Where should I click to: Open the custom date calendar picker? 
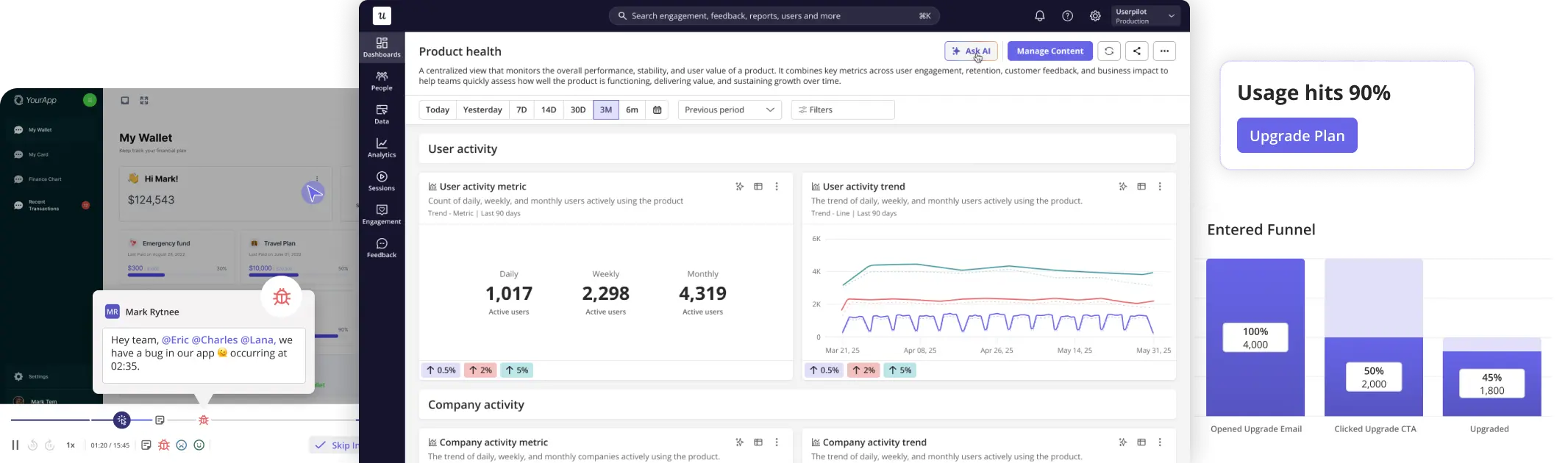coord(658,110)
